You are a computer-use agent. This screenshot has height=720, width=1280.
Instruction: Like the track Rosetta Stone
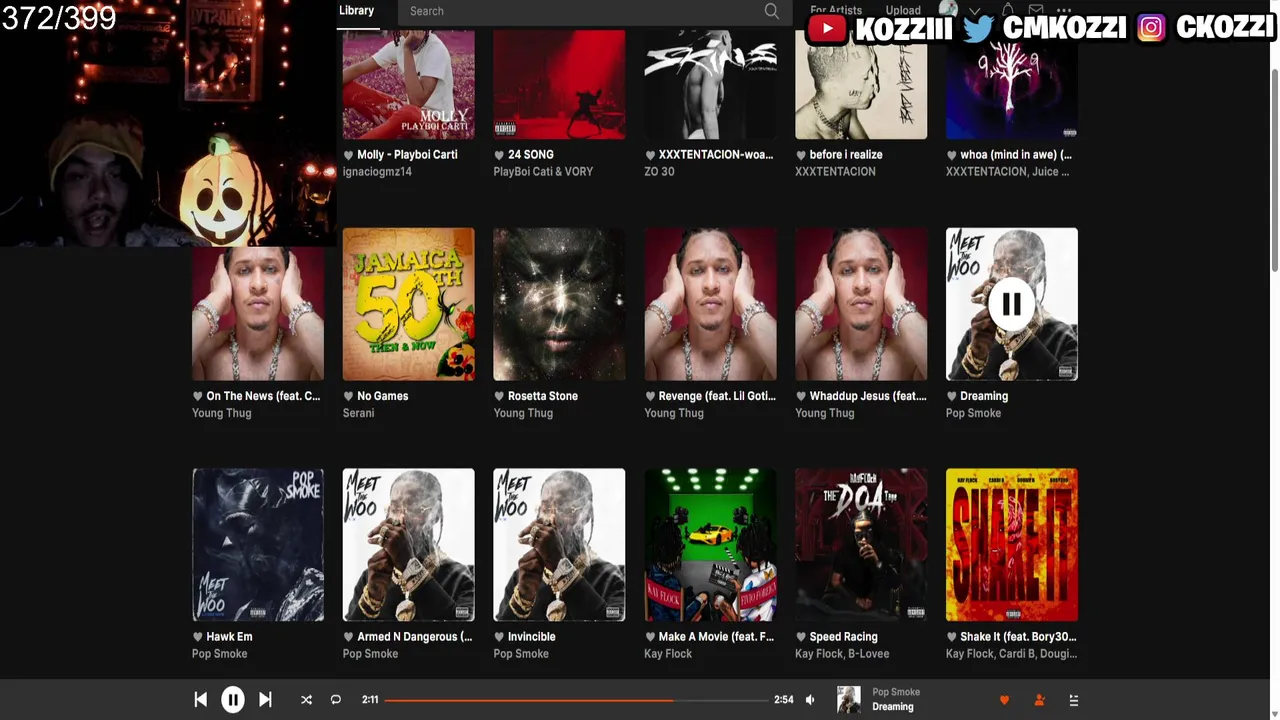(x=499, y=396)
